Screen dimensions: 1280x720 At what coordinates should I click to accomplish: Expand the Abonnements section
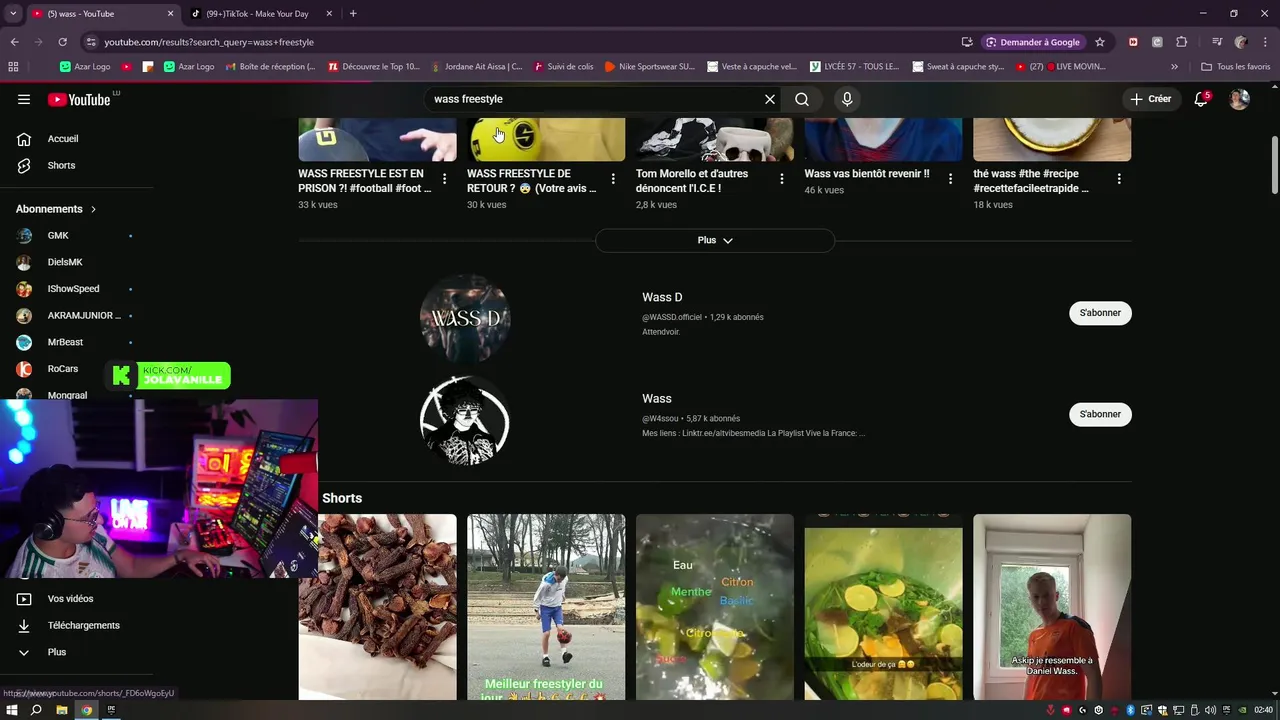[x=56, y=209]
